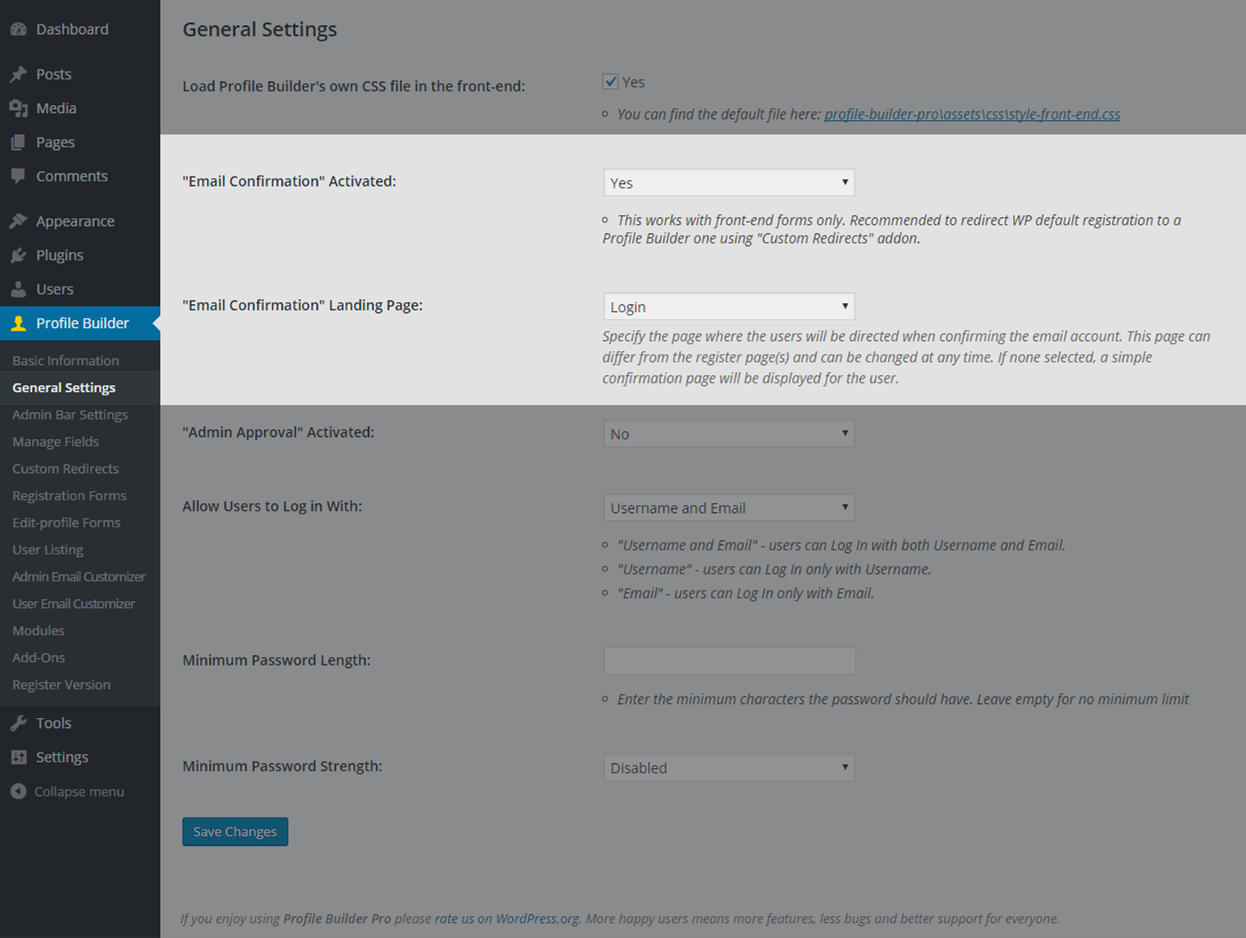Open the style-front-end.css file link
The height and width of the screenshot is (938, 1246).
tap(972, 114)
